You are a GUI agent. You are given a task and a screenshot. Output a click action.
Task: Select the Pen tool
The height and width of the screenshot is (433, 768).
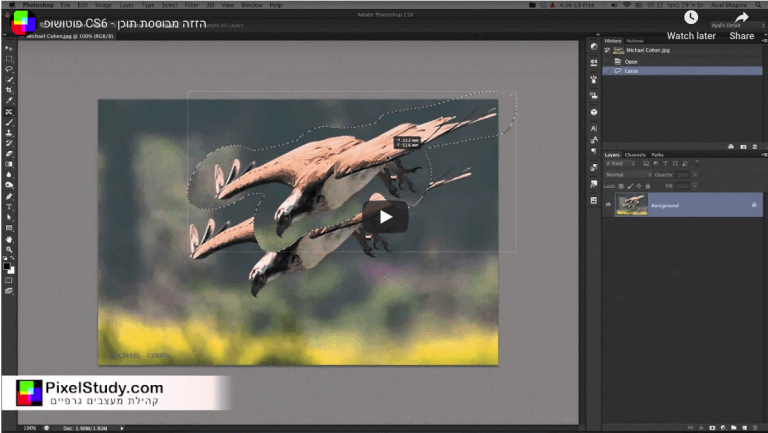tap(9, 196)
